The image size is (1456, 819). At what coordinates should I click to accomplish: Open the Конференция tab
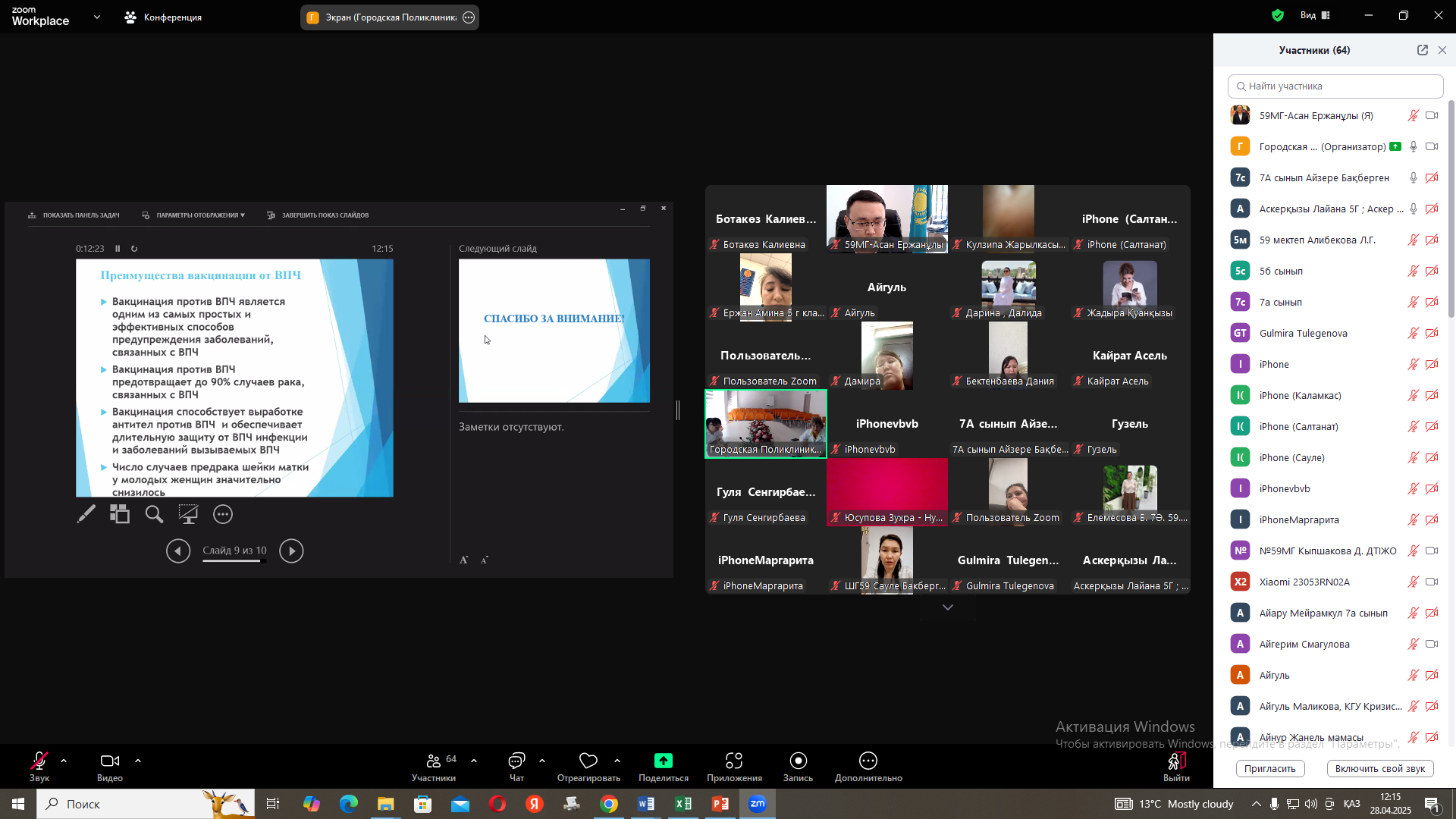[x=164, y=17]
